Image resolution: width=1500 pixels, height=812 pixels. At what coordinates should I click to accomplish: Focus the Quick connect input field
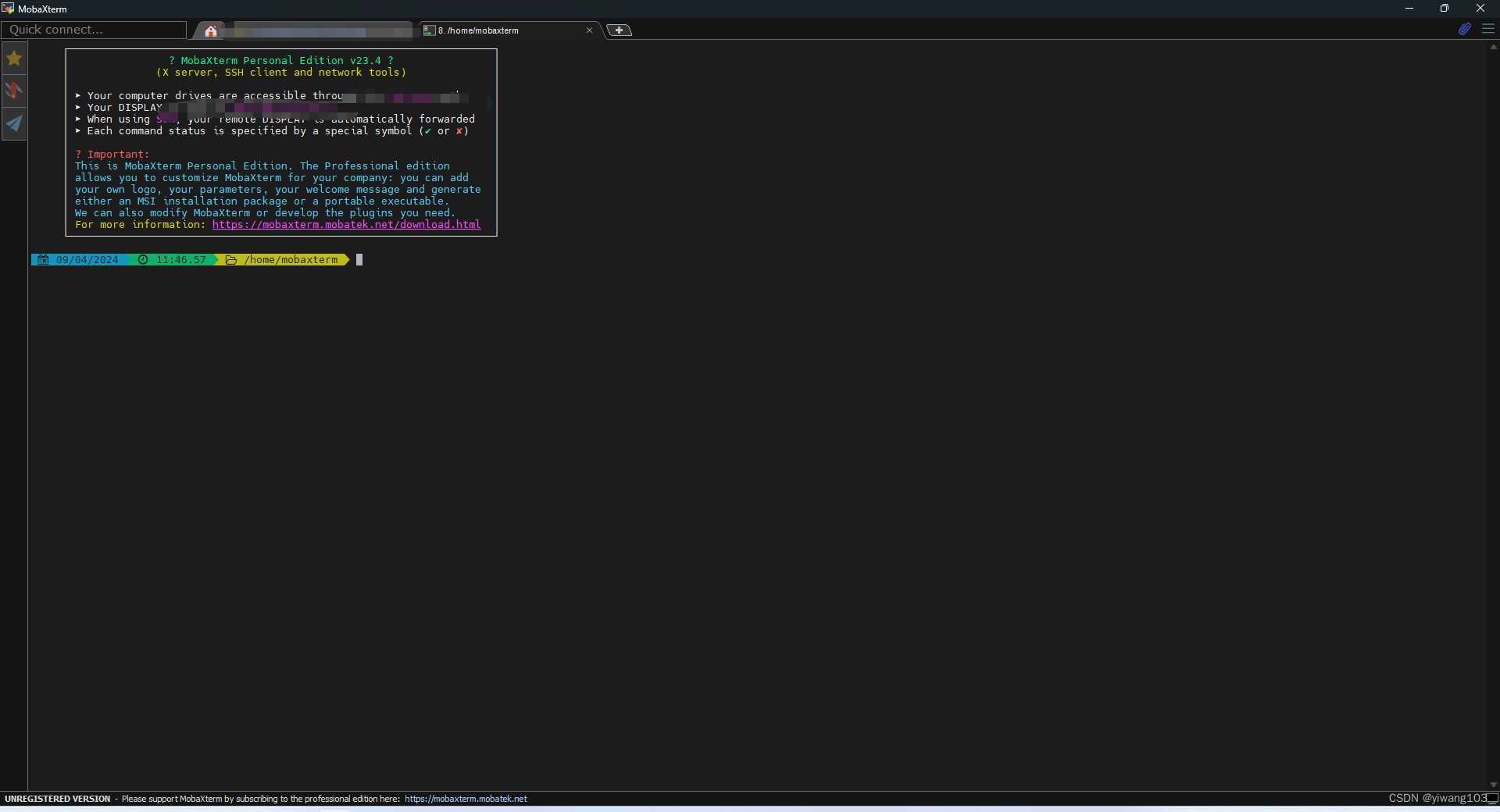94,30
